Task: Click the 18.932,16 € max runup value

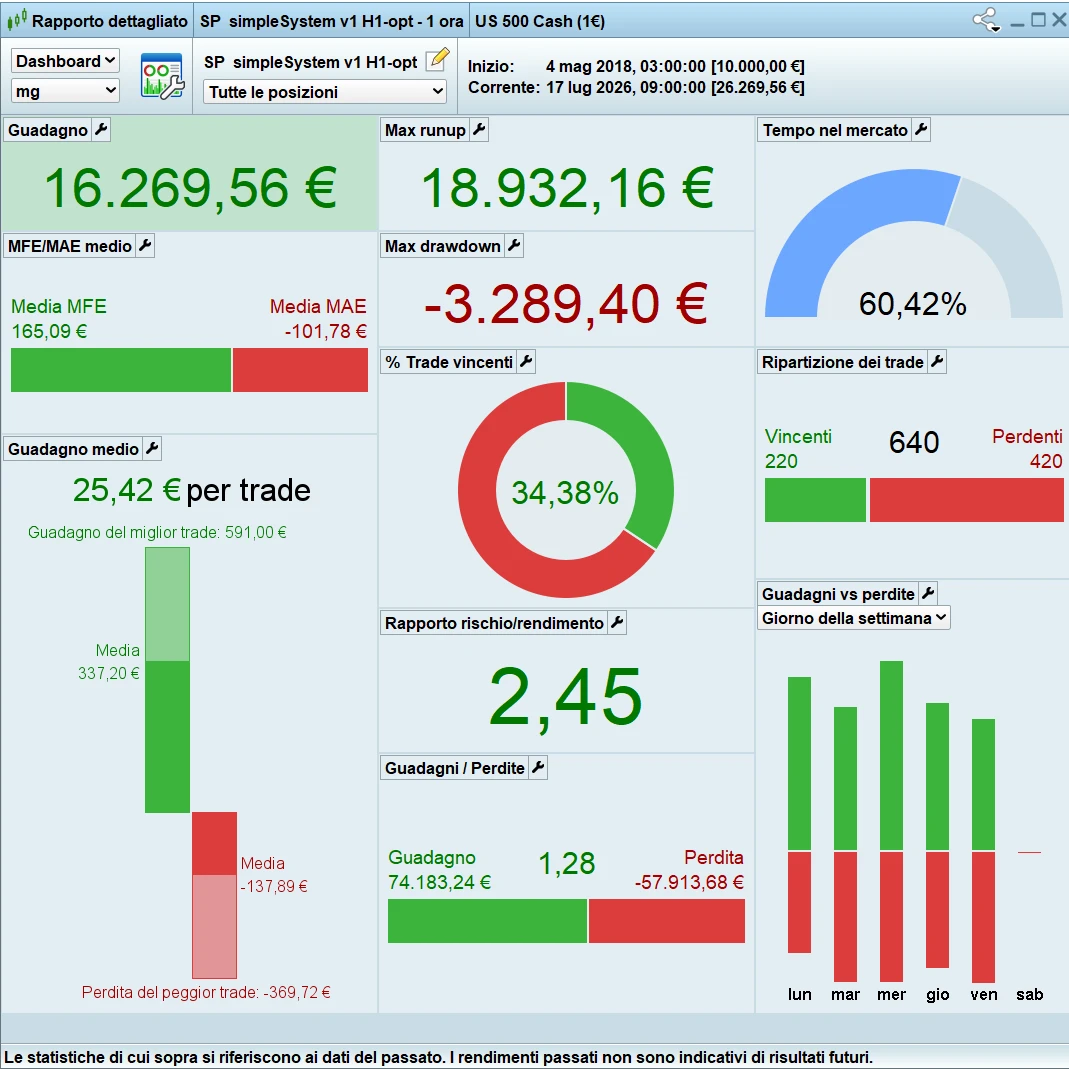Action: click(567, 188)
